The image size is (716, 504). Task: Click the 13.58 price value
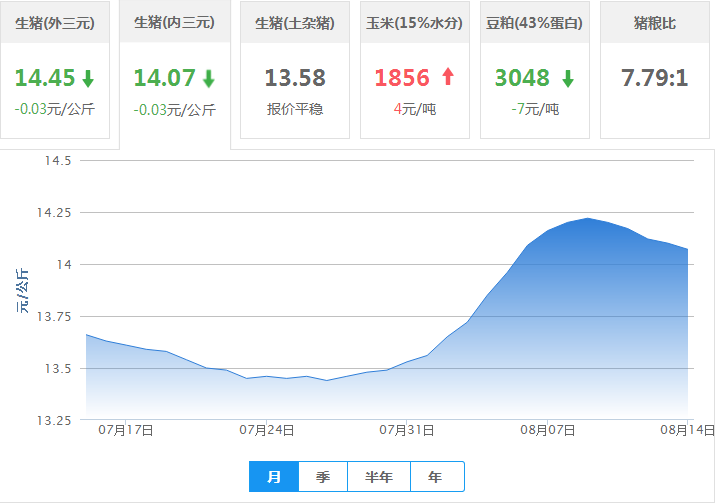click(x=295, y=78)
